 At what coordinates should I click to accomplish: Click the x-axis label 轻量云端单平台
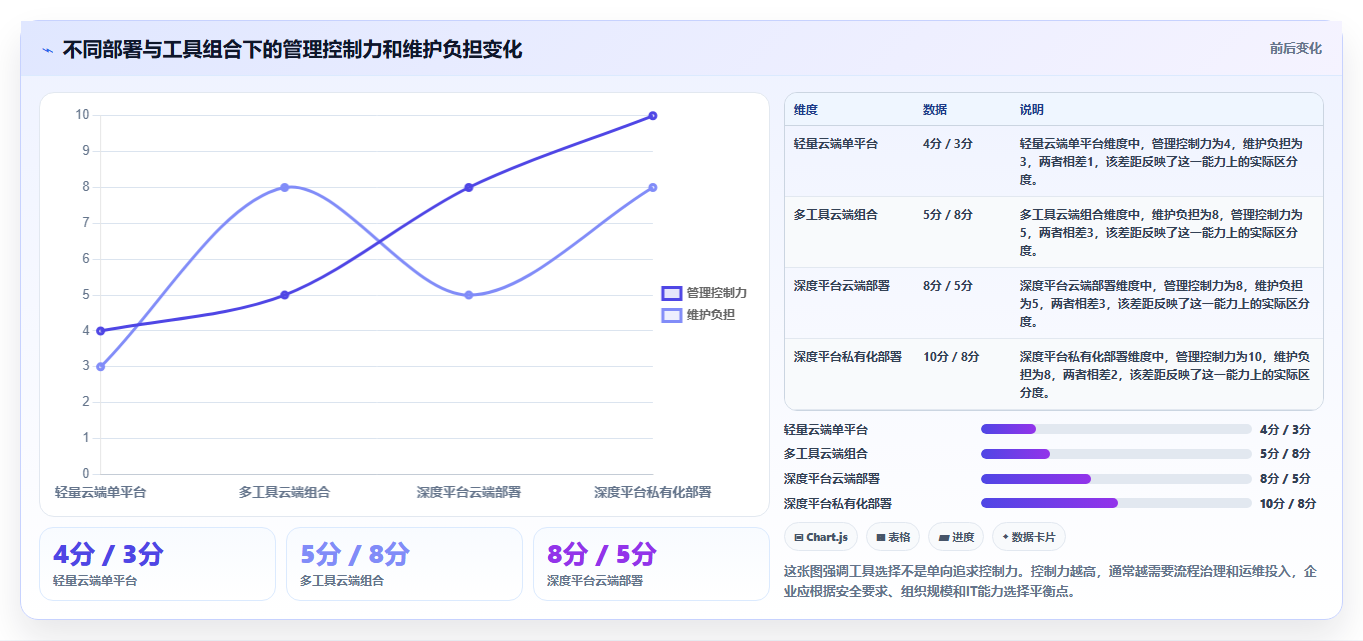click(x=100, y=492)
